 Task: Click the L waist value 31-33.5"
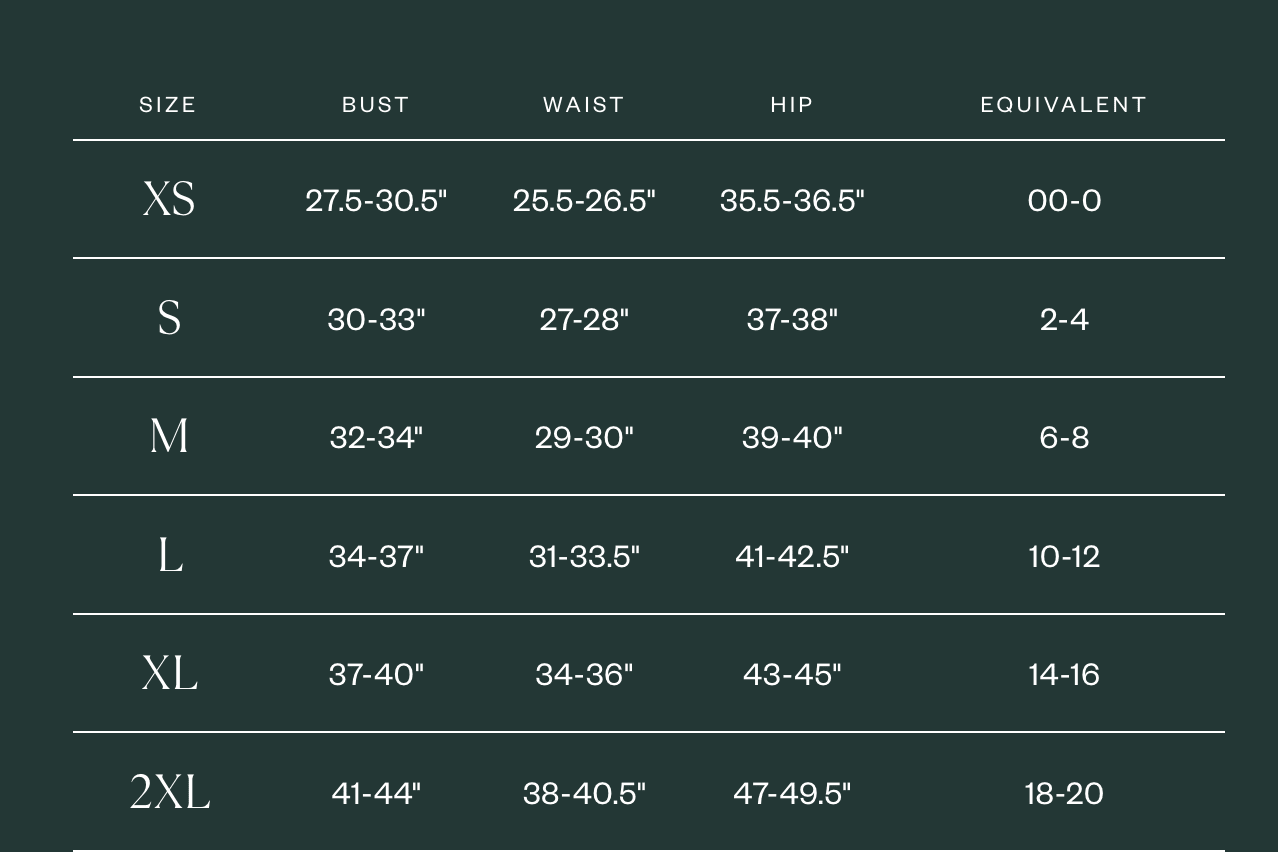(584, 557)
